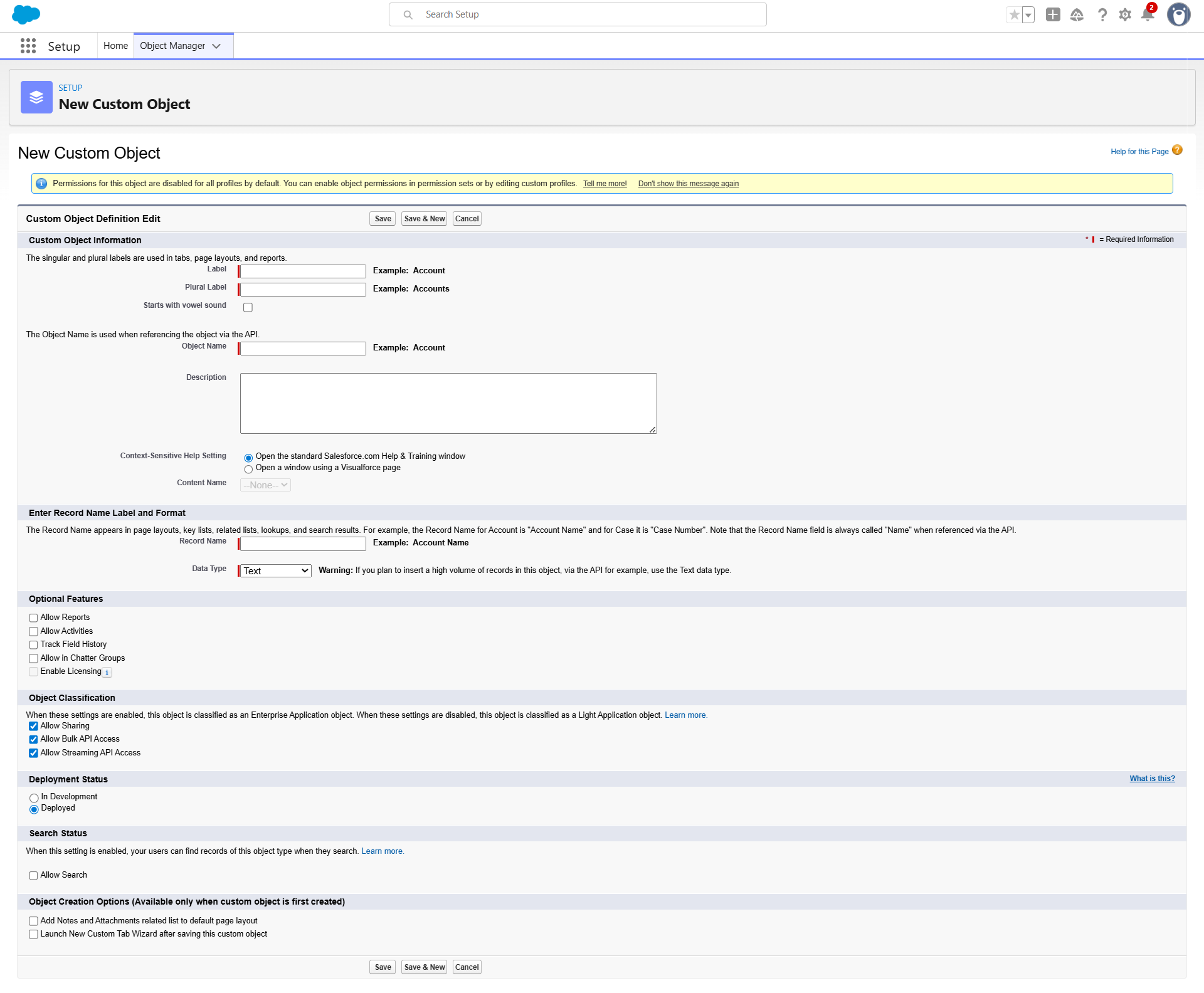This screenshot has width=1204, height=993.
Task: Open the Data Type dropdown
Action: (x=276, y=570)
